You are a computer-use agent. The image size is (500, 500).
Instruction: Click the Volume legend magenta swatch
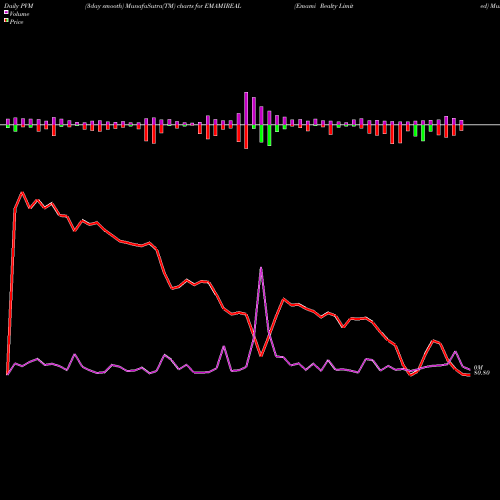pos(6,13)
